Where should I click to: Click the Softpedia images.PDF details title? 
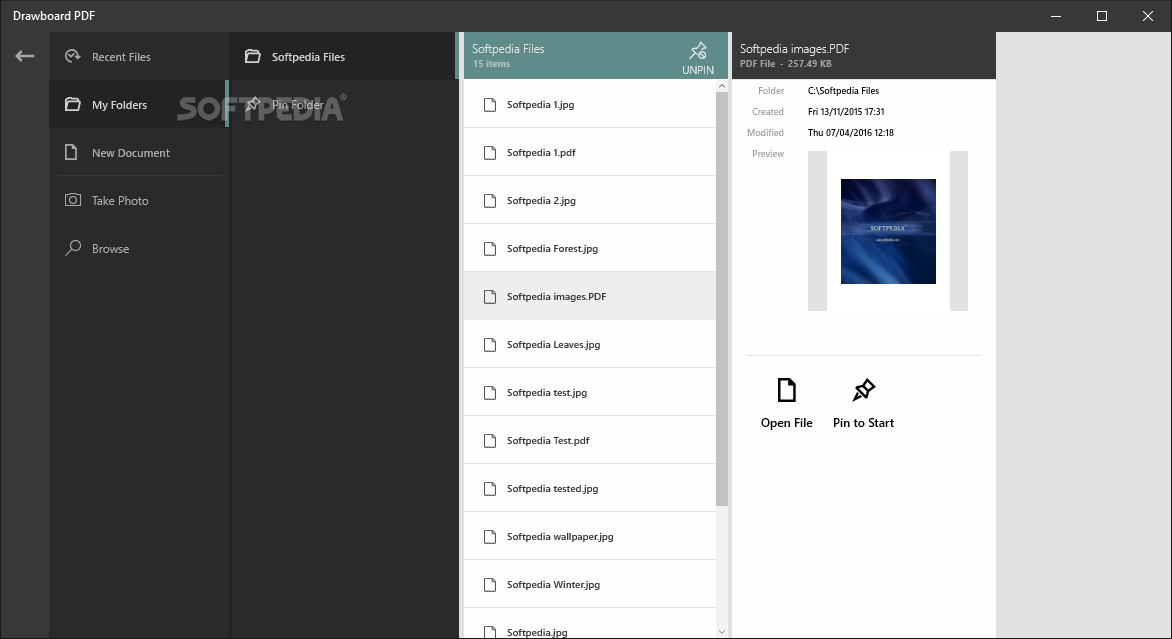click(795, 49)
